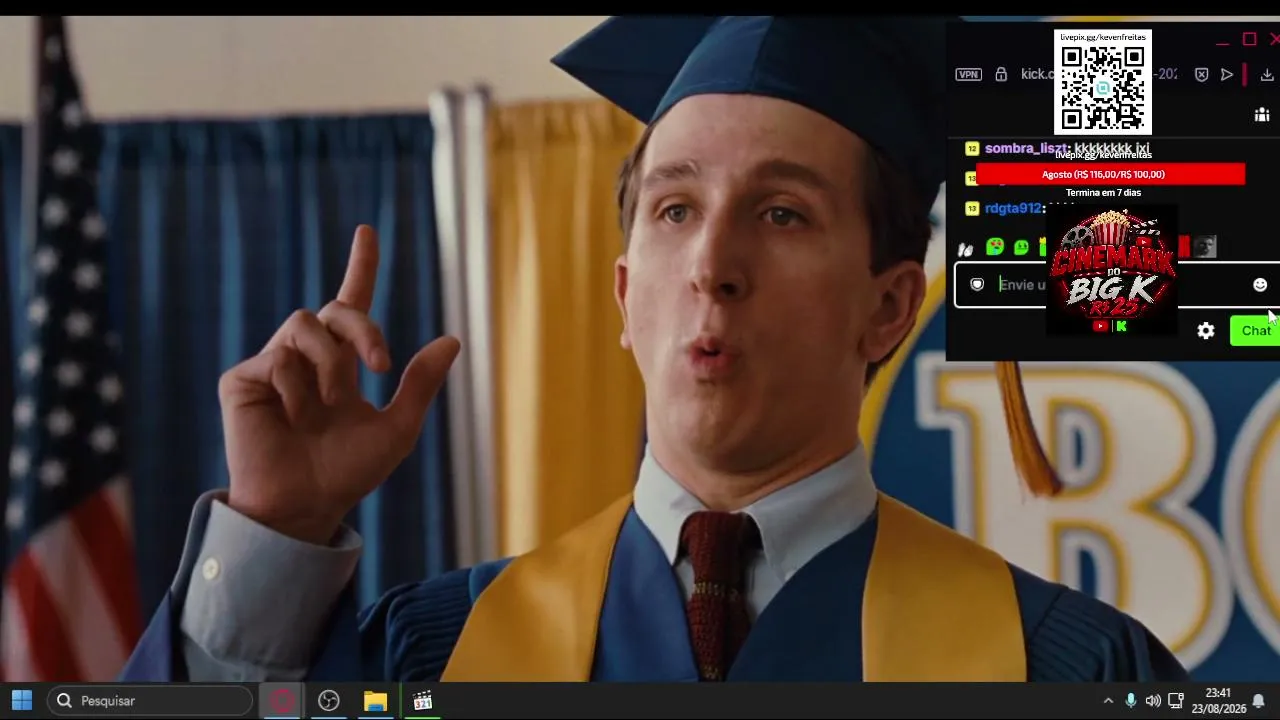Click the microphone tray icon

pyautogui.click(x=1131, y=701)
